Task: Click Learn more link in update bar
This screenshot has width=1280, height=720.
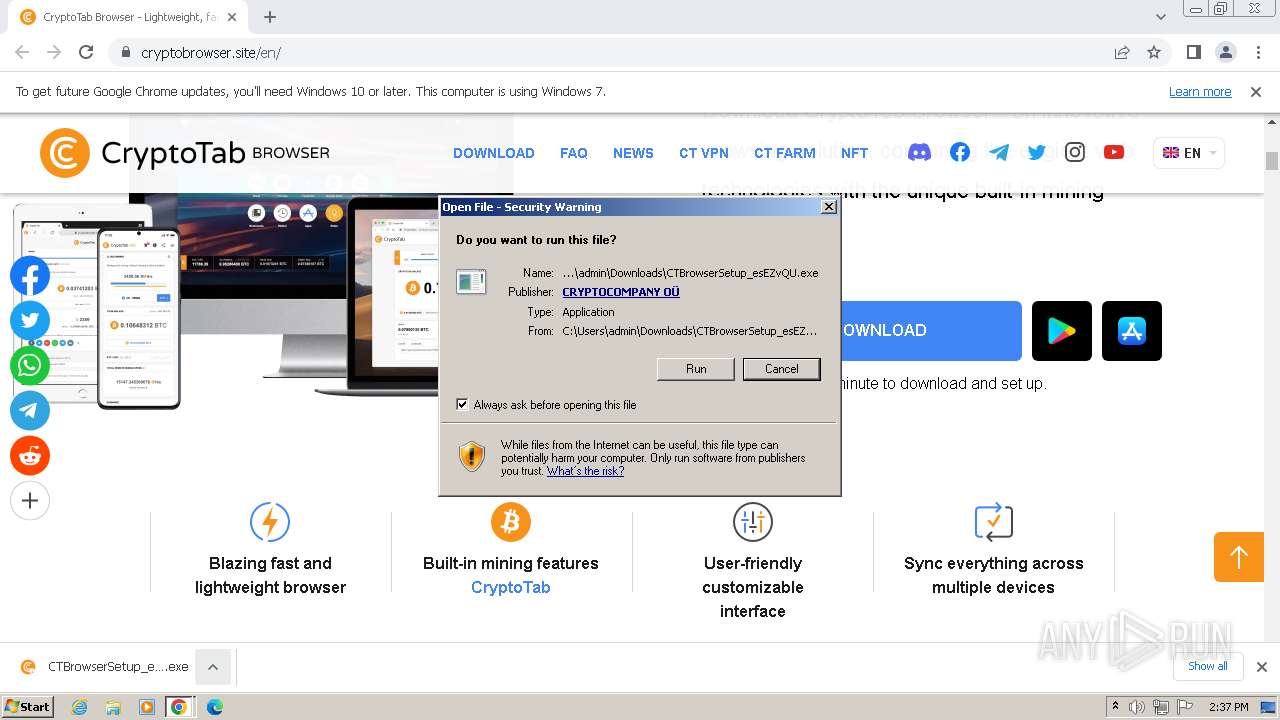Action: 1200,91
